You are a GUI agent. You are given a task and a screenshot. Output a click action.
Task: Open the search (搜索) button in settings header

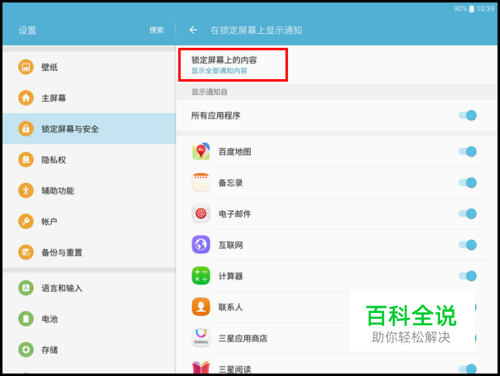pos(156,30)
